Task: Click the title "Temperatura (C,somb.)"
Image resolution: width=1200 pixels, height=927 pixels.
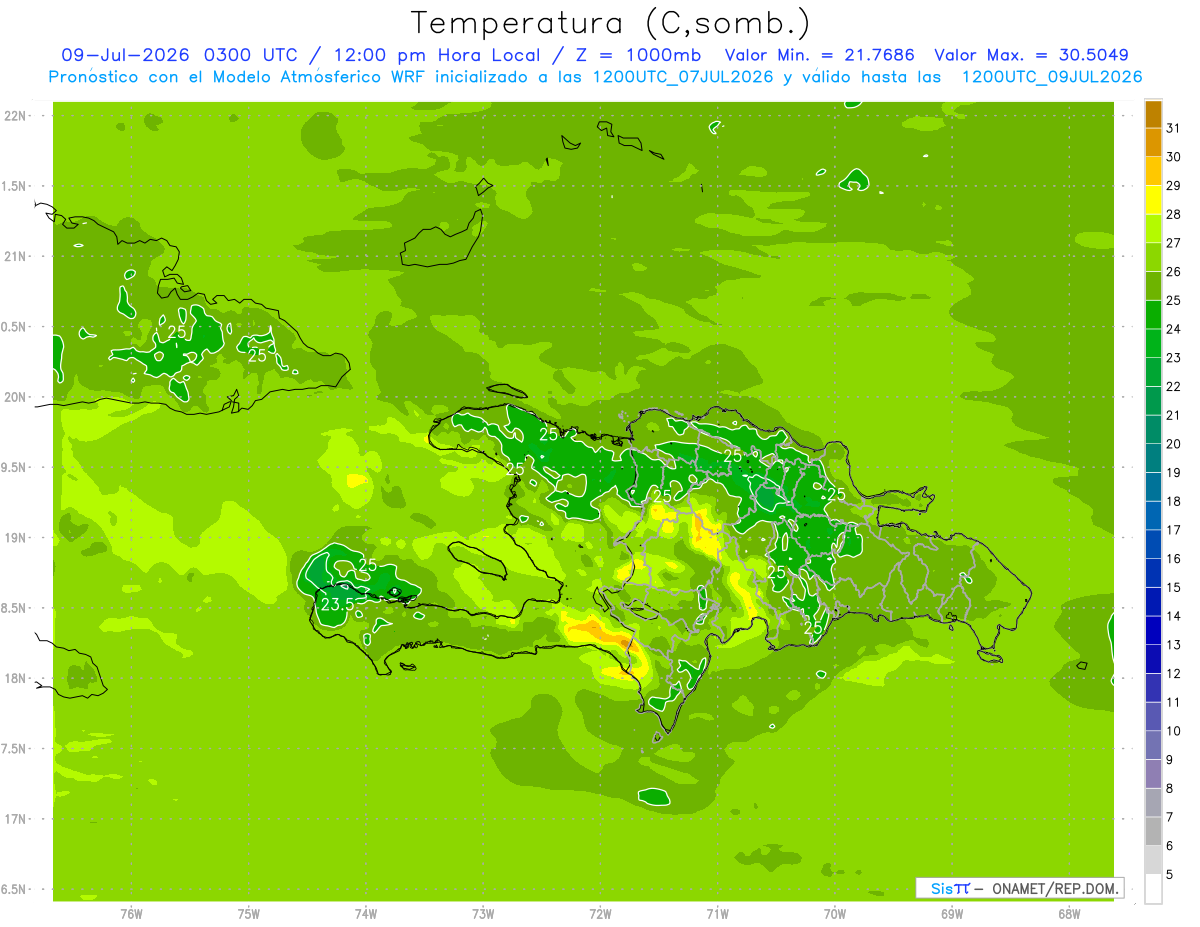Action: pos(610,22)
